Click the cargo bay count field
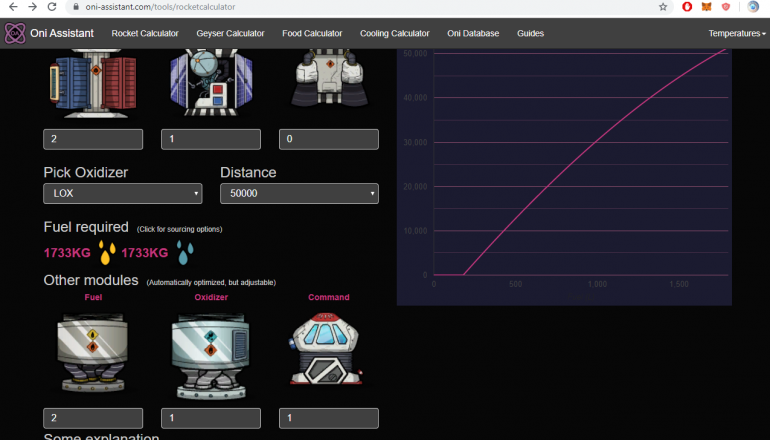Viewport: 770px width, 440px height. [x=93, y=139]
